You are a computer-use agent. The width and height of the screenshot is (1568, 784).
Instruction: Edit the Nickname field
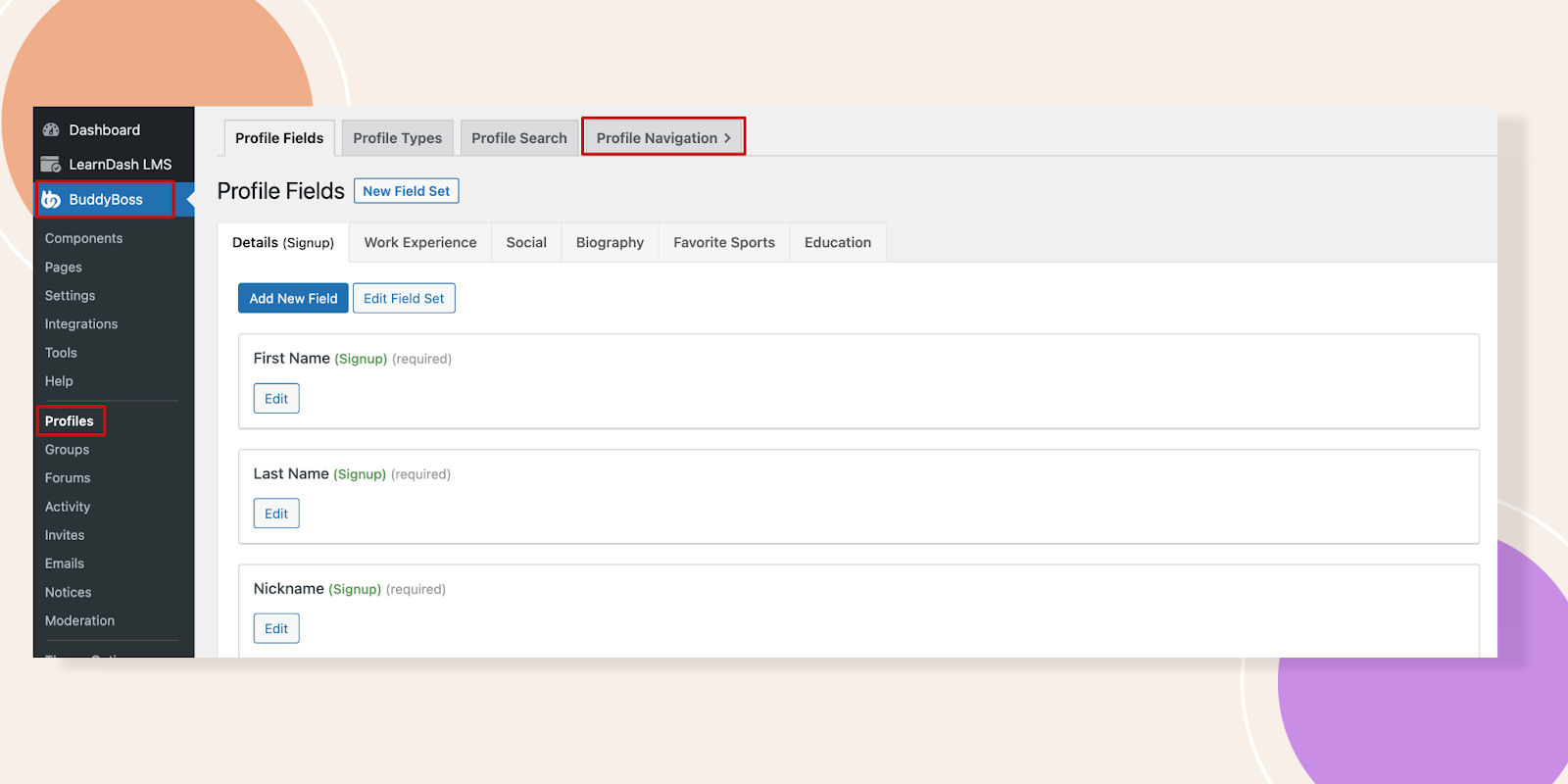(x=276, y=628)
